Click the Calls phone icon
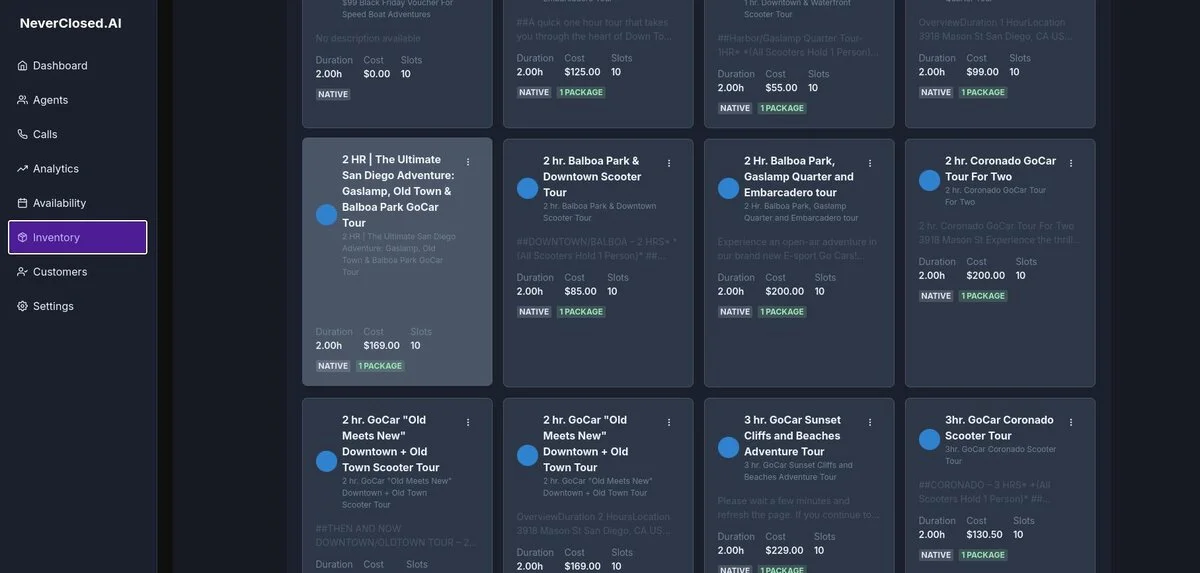The image size is (1200, 573). [22, 134]
